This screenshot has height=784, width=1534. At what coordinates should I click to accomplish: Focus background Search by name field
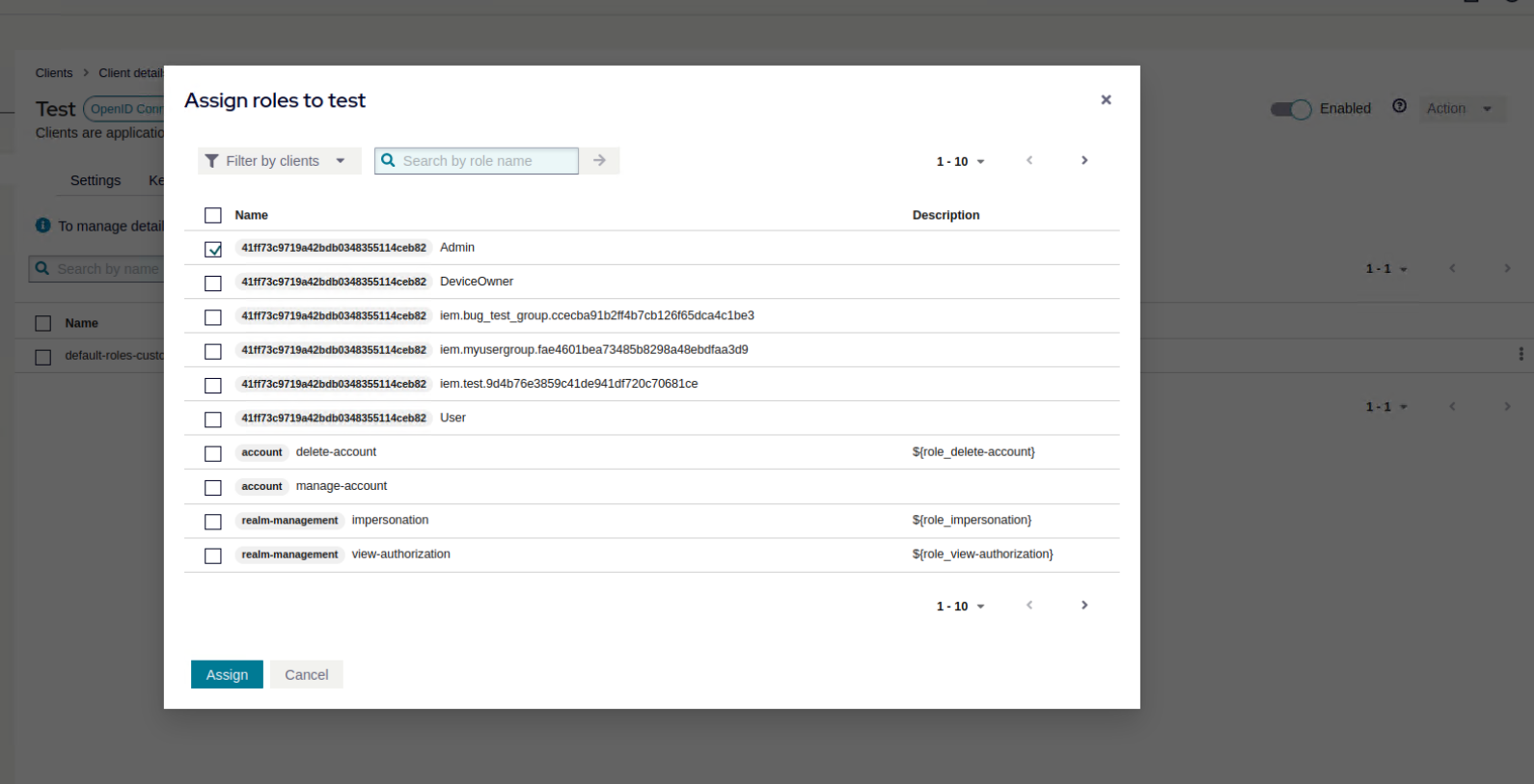(x=96, y=268)
